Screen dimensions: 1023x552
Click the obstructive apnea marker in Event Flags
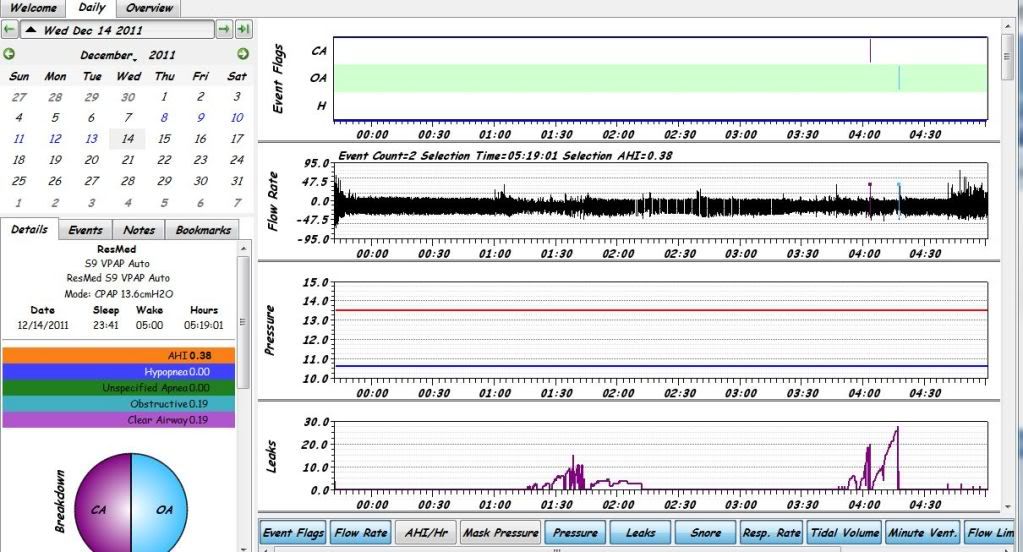click(x=899, y=79)
